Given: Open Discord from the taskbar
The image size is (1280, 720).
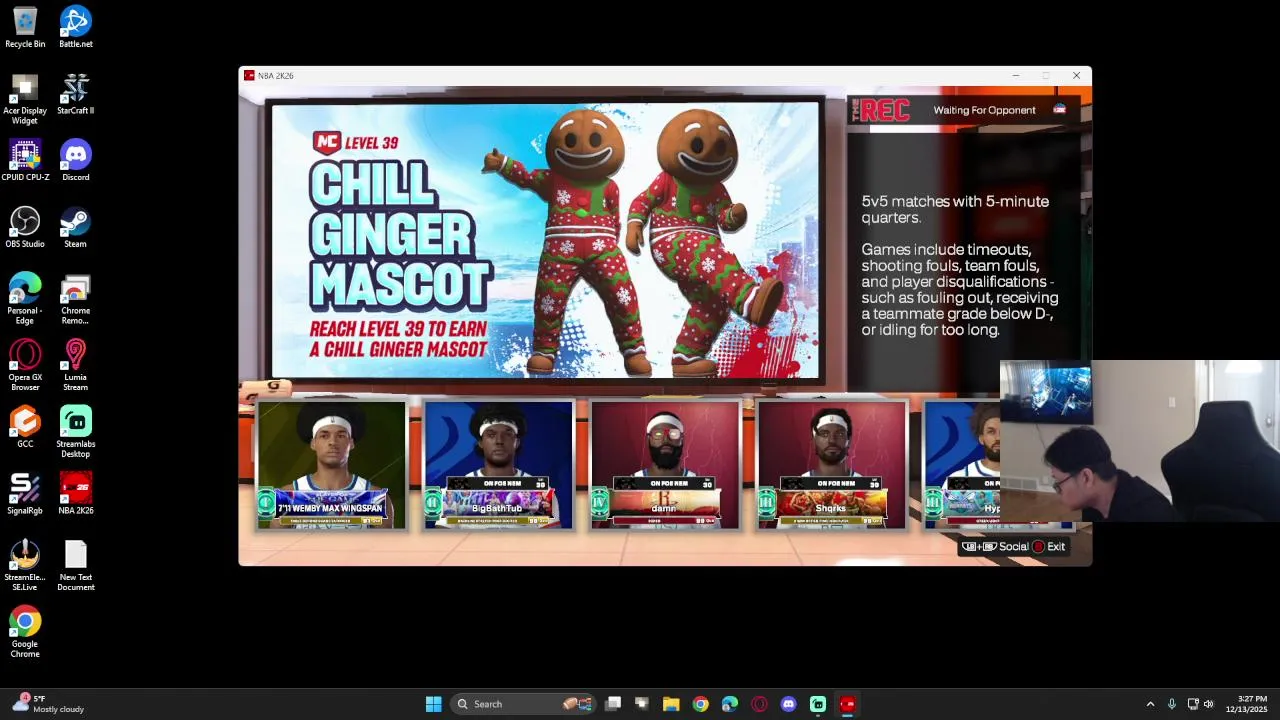Looking at the screenshot, I should coord(788,704).
